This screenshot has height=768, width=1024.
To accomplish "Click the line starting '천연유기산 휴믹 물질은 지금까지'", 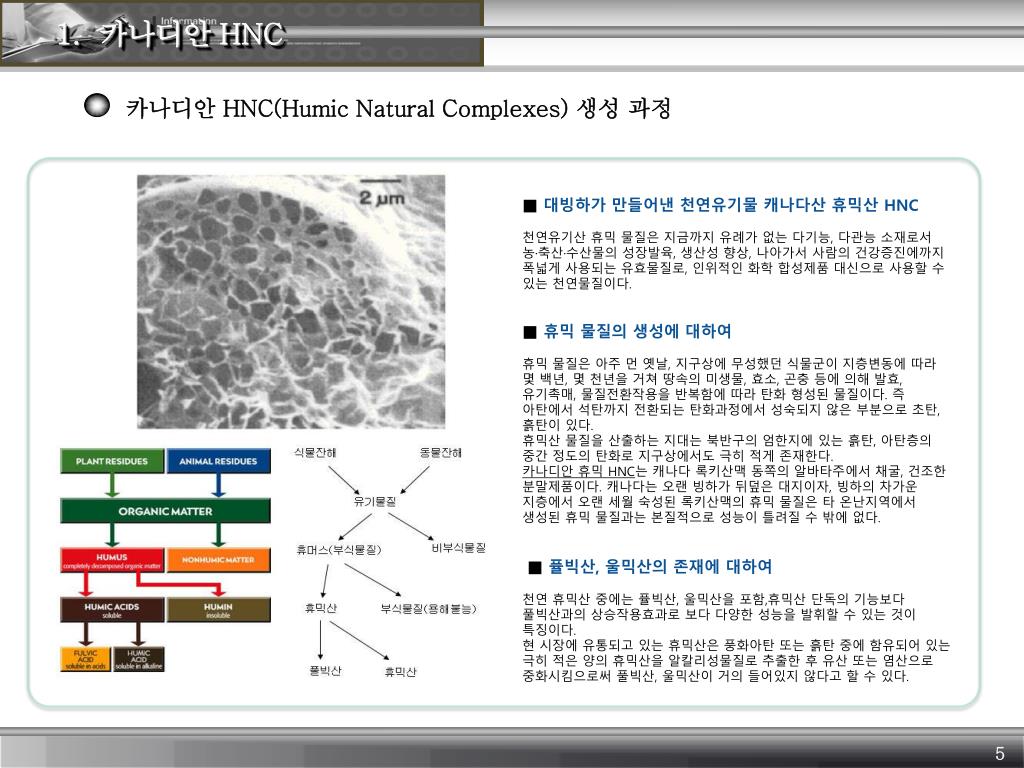I will pos(727,236).
